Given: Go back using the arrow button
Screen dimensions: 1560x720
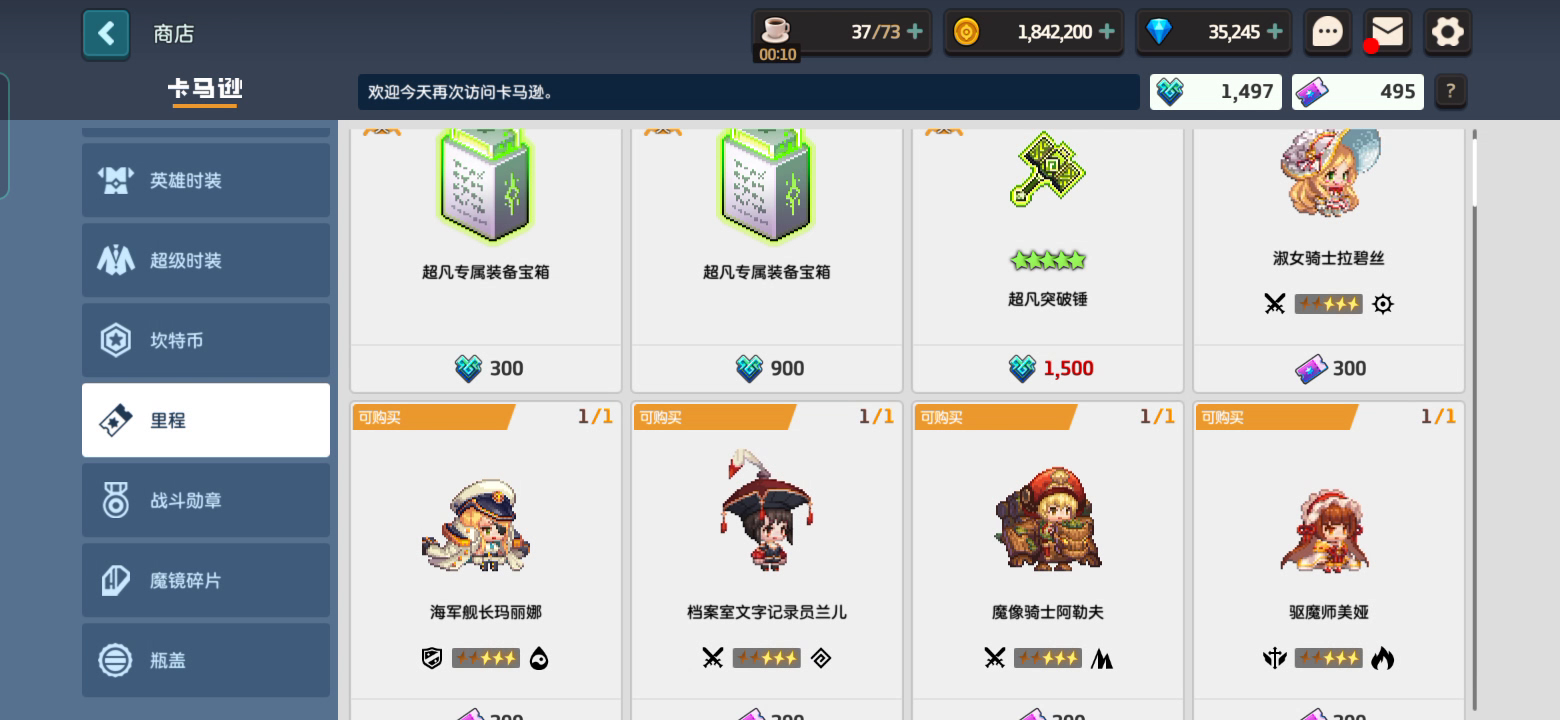Looking at the screenshot, I should click(106, 34).
